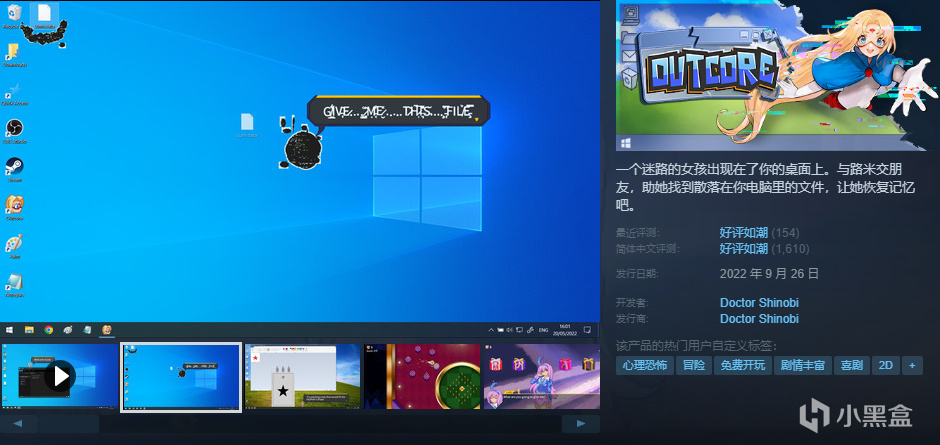Open the yellow folder shortcut on the desktop
The image size is (940, 445).
tap(13, 53)
